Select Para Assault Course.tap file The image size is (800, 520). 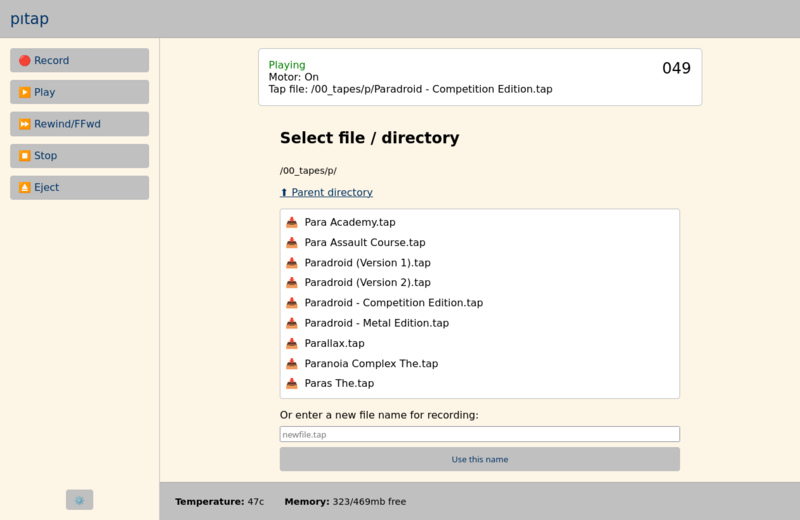point(365,242)
